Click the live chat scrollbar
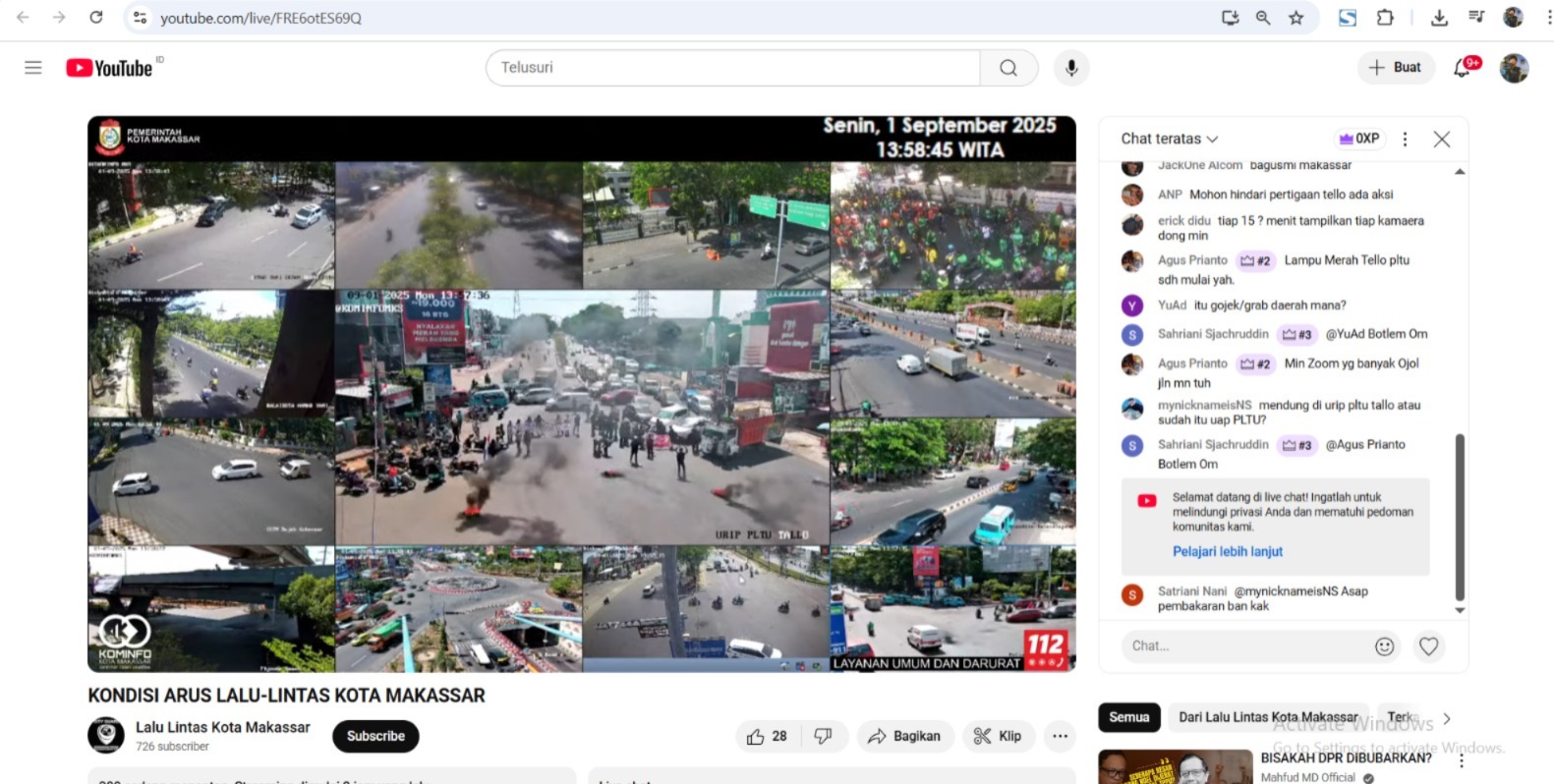This screenshot has width=1554, height=784. pyautogui.click(x=1460, y=516)
